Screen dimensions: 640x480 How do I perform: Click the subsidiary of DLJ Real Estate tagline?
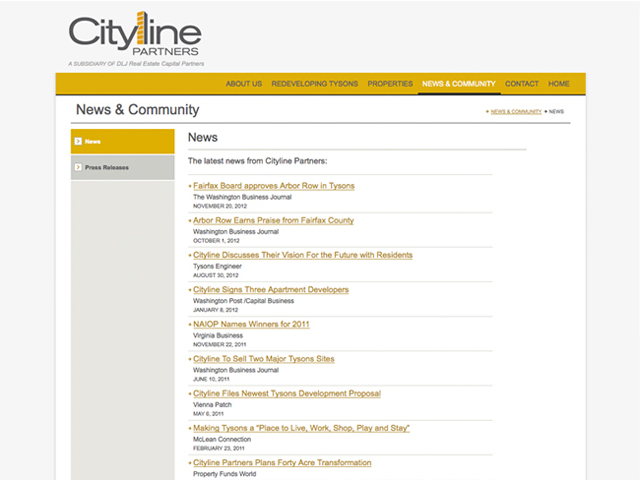click(136, 64)
